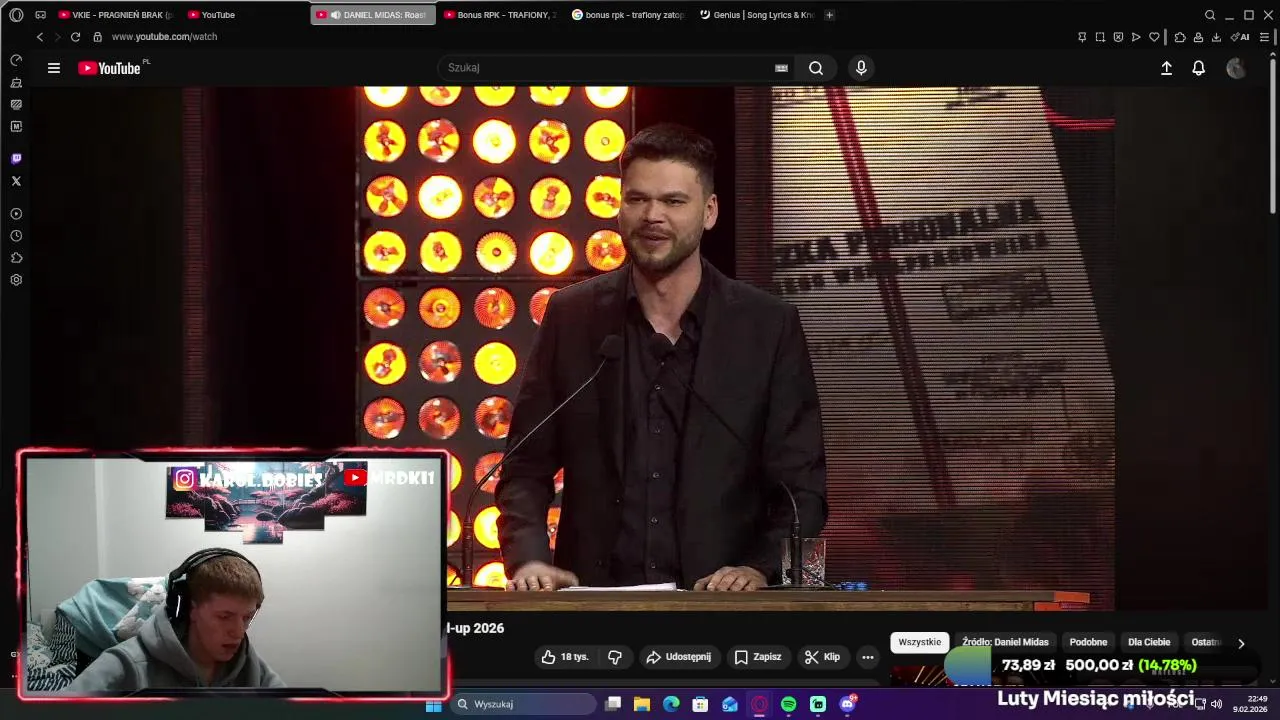This screenshot has width=1280, height=720.
Task: Click the pinboard pin icon in toolbar
Action: tap(1082, 37)
